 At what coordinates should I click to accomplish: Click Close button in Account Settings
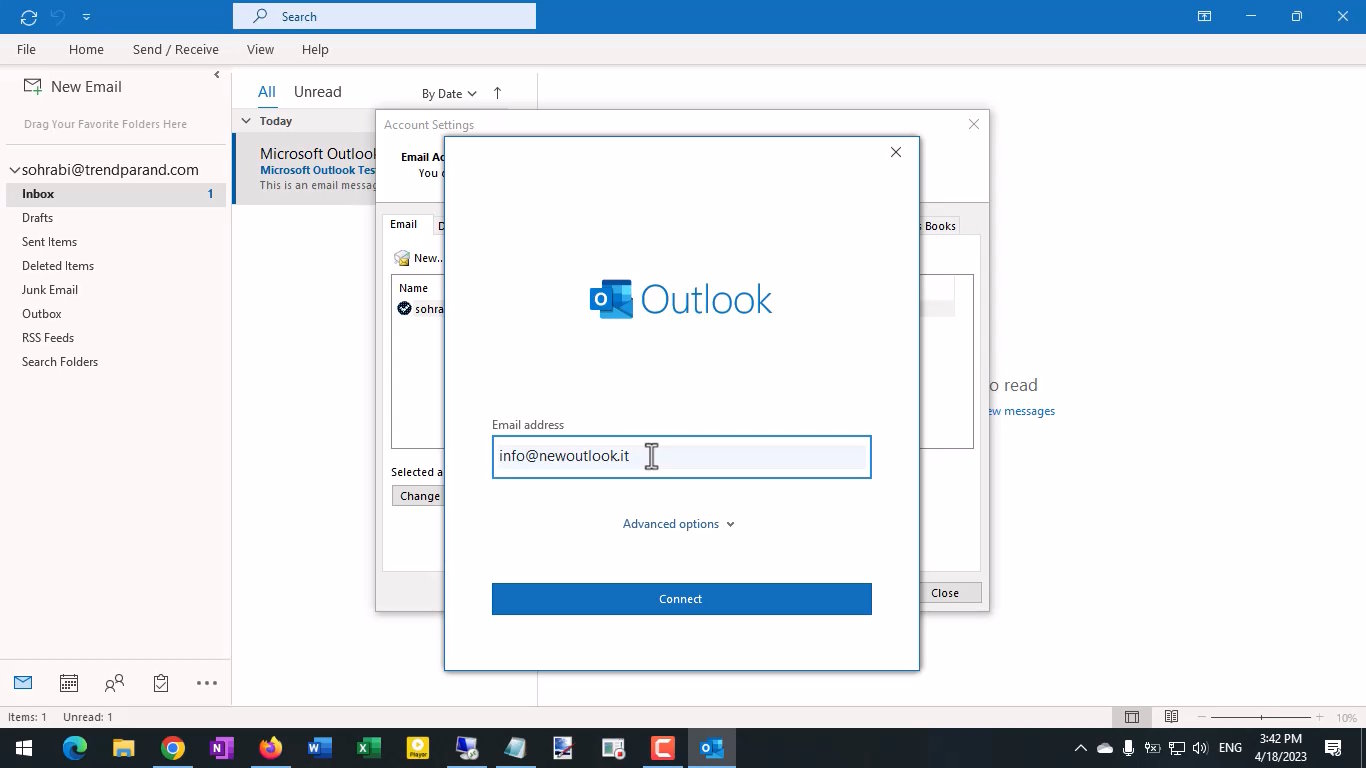pos(945,593)
